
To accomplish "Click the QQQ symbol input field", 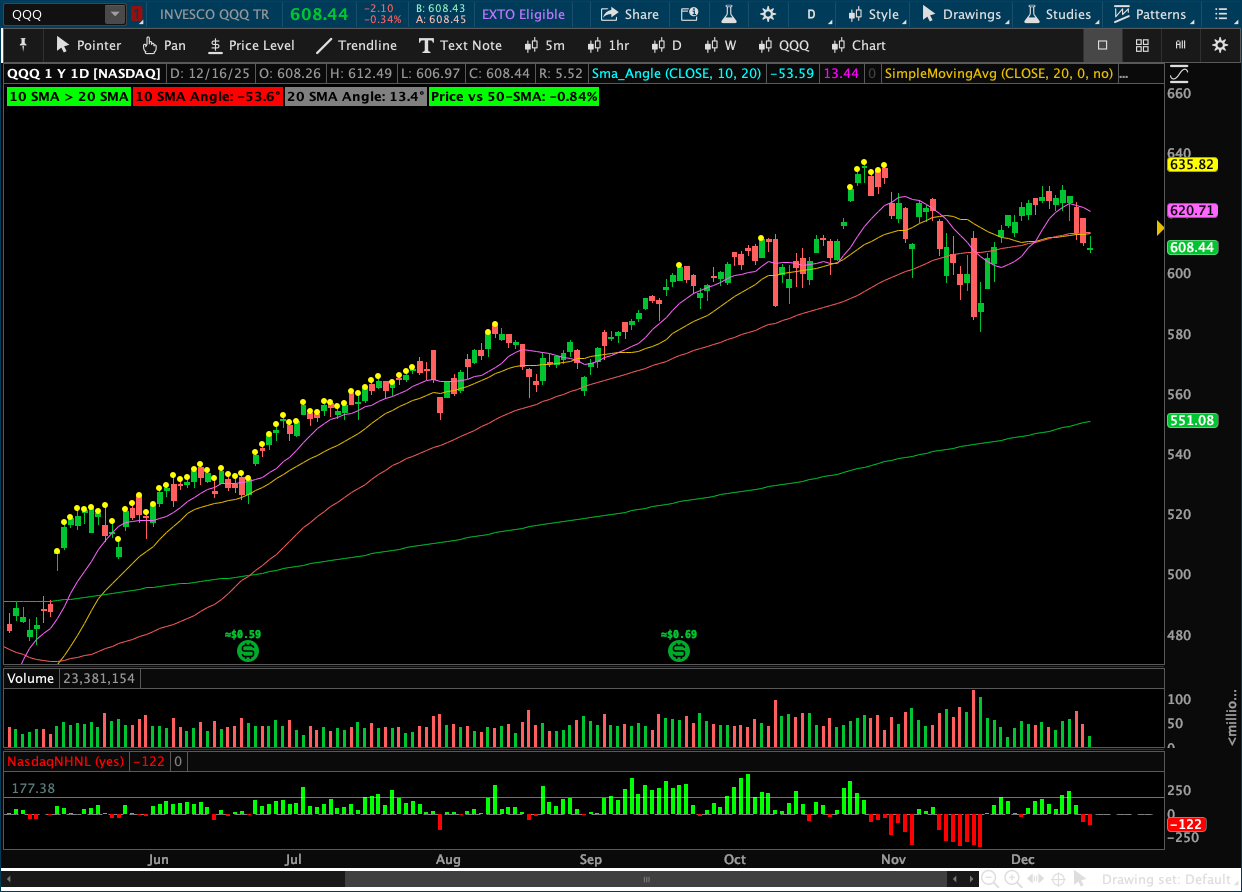I will [x=53, y=14].
